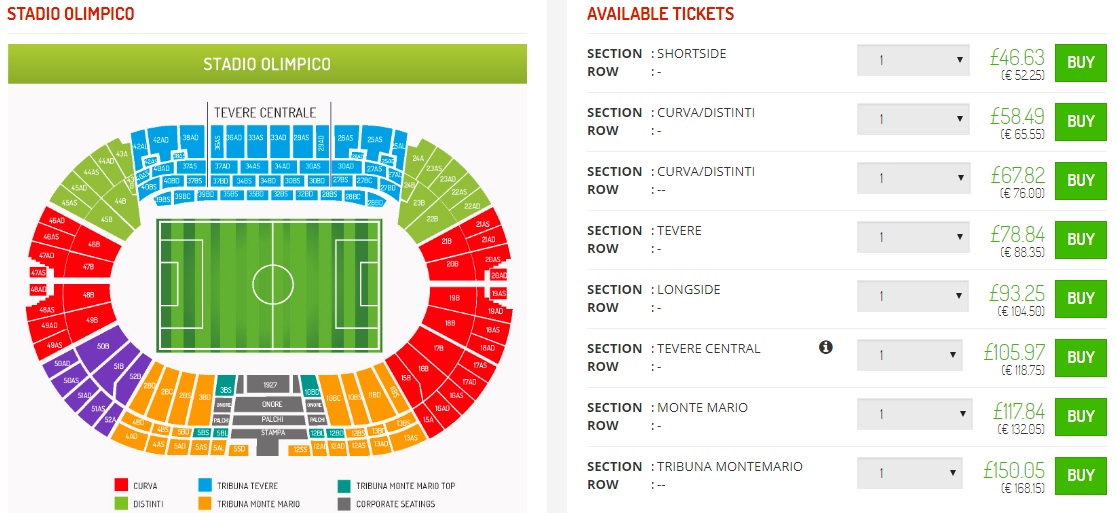
Task: Buy the £67.82 Curva/Distinti ticket
Action: coord(1080,180)
